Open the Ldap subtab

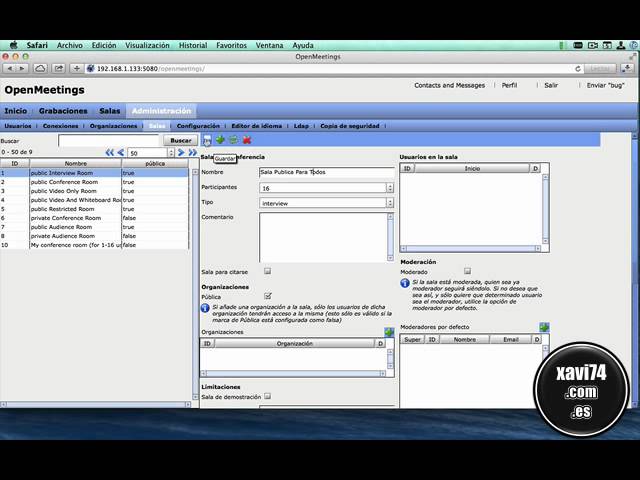click(301, 126)
